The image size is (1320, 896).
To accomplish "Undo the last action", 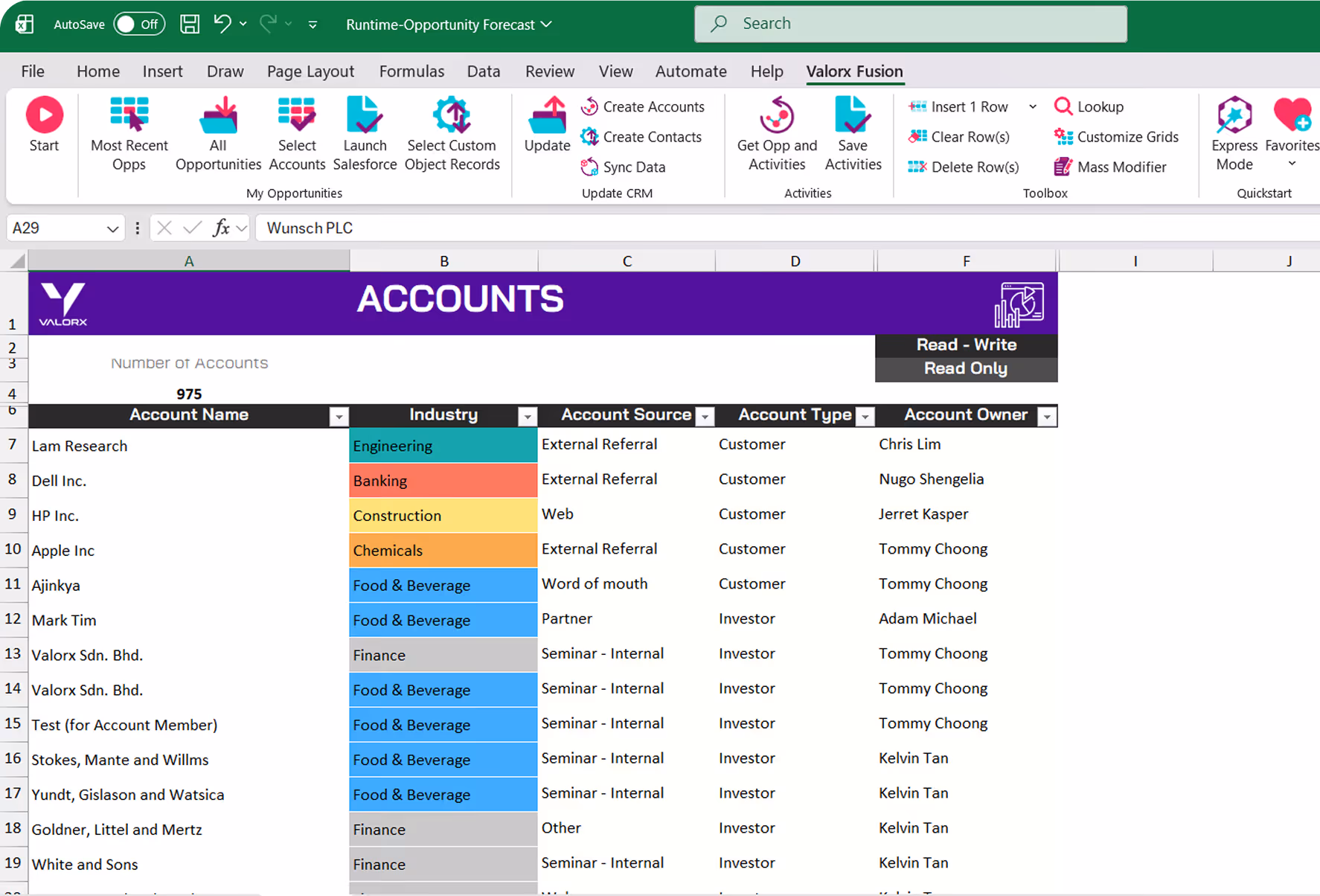I will (x=222, y=23).
